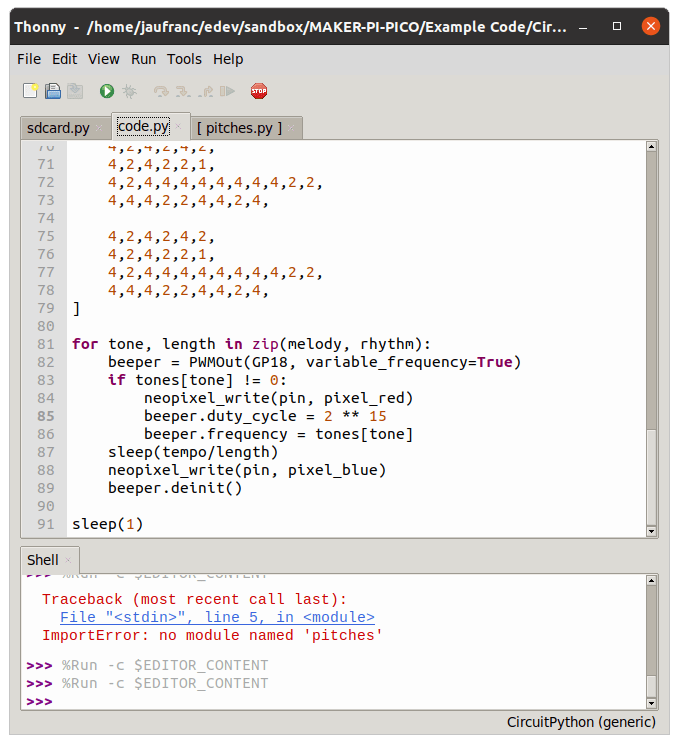Click 'beeper.deinit()' line
Screen dimensions: 679x744
[175, 488]
